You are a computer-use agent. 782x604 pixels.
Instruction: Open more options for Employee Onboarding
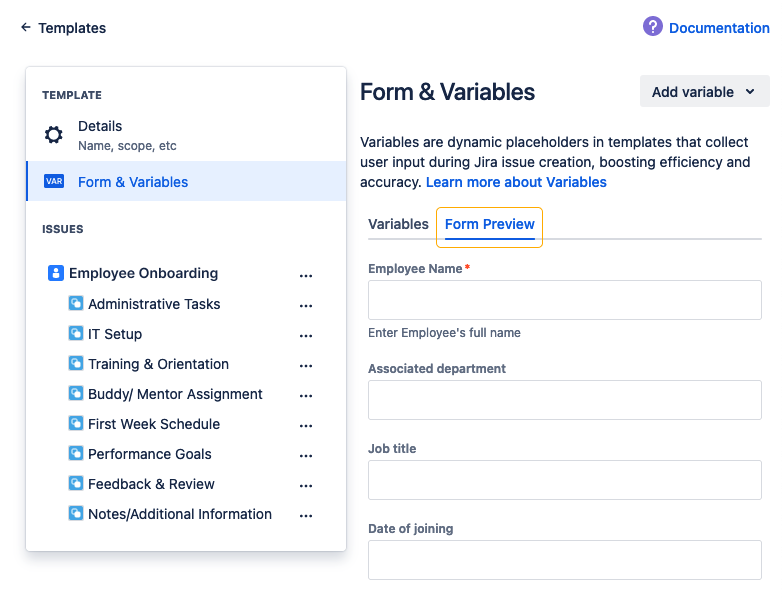pyautogui.click(x=306, y=275)
